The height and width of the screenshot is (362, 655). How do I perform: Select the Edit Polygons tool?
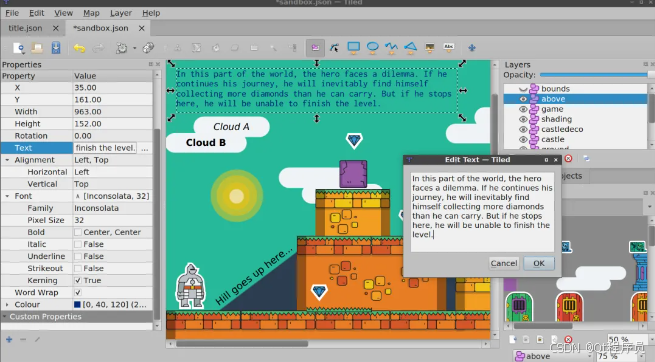coord(334,48)
